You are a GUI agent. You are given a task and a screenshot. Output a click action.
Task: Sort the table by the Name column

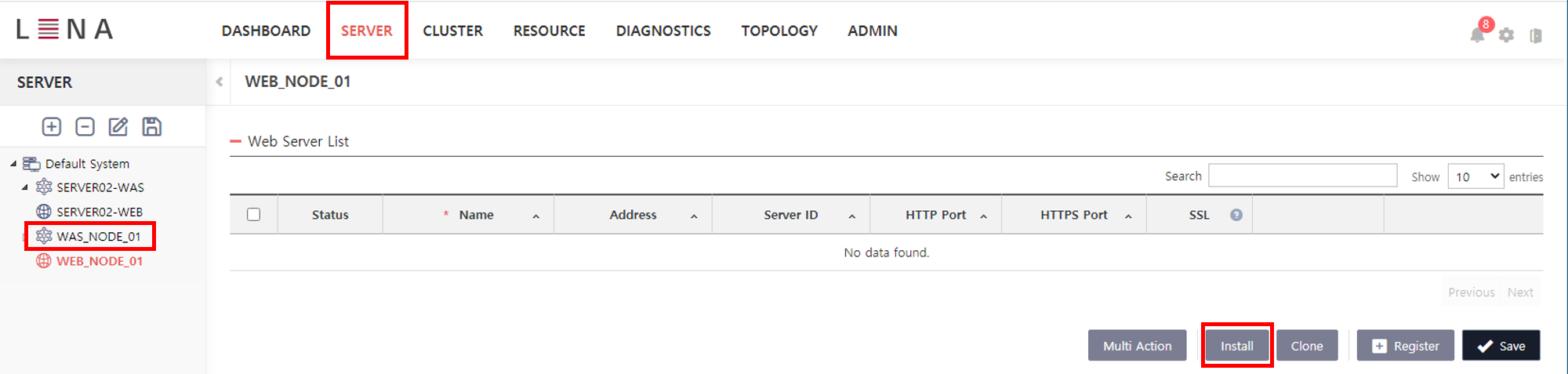[x=476, y=215]
